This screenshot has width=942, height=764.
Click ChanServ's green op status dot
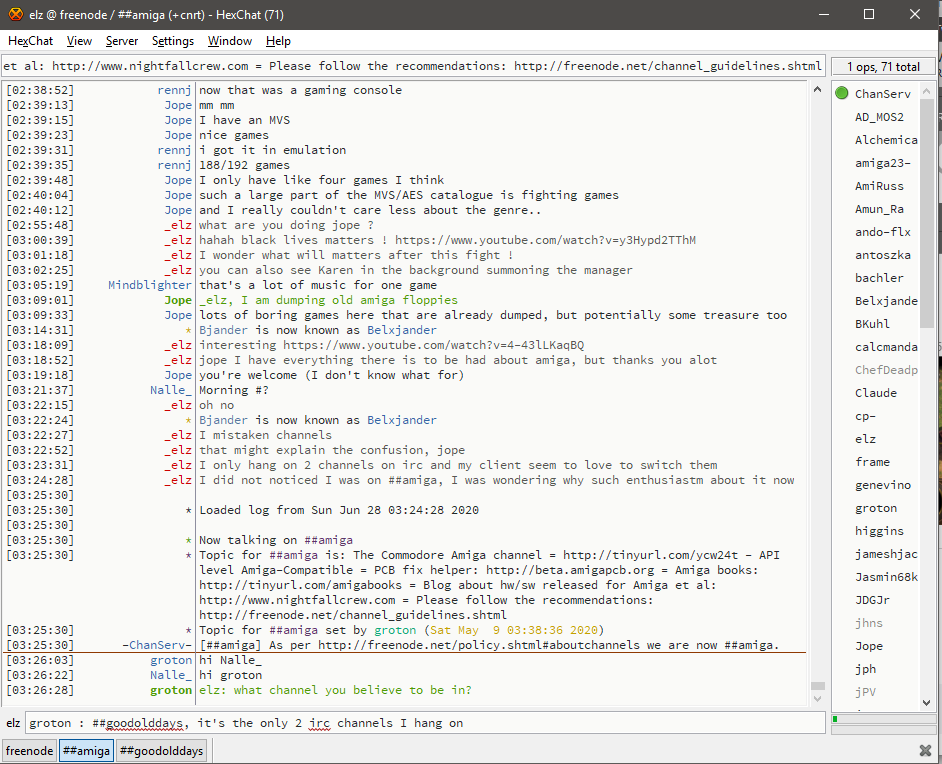[842, 93]
